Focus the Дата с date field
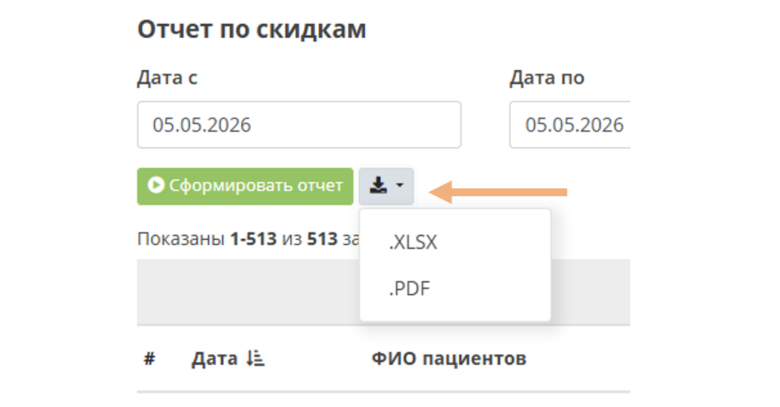Viewport: 780px width, 407px height. 299,125
